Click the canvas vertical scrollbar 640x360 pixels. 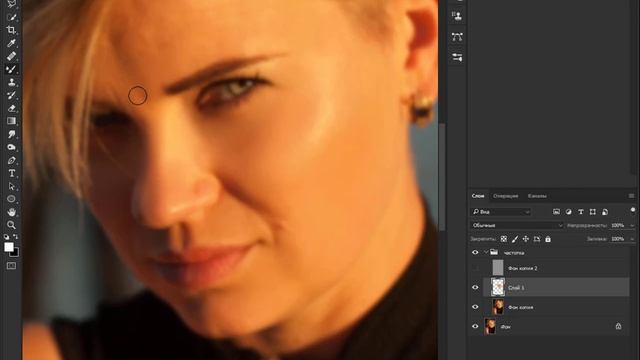tap(442, 177)
